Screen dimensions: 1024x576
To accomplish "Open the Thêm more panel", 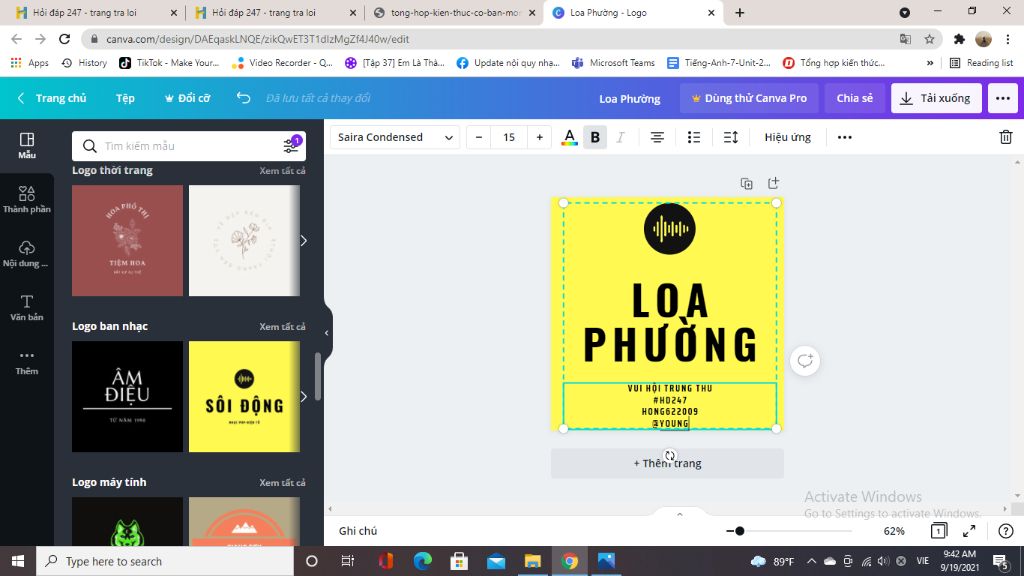I will (x=27, y=361).
